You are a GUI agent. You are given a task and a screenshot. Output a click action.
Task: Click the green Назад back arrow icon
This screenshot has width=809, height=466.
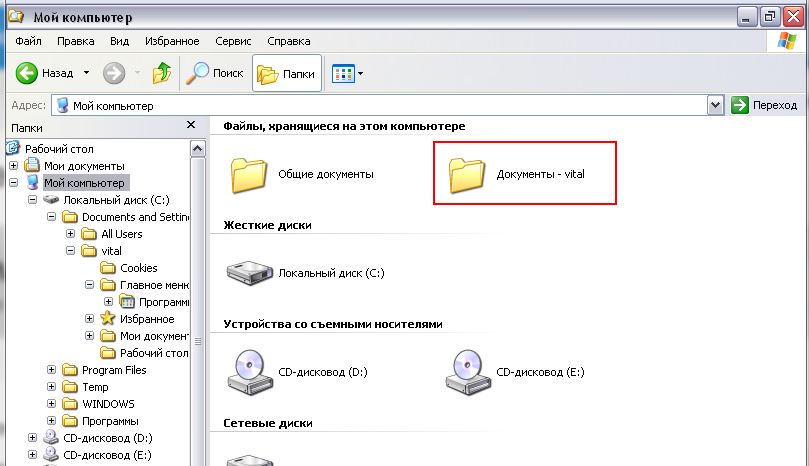(26, 73)
